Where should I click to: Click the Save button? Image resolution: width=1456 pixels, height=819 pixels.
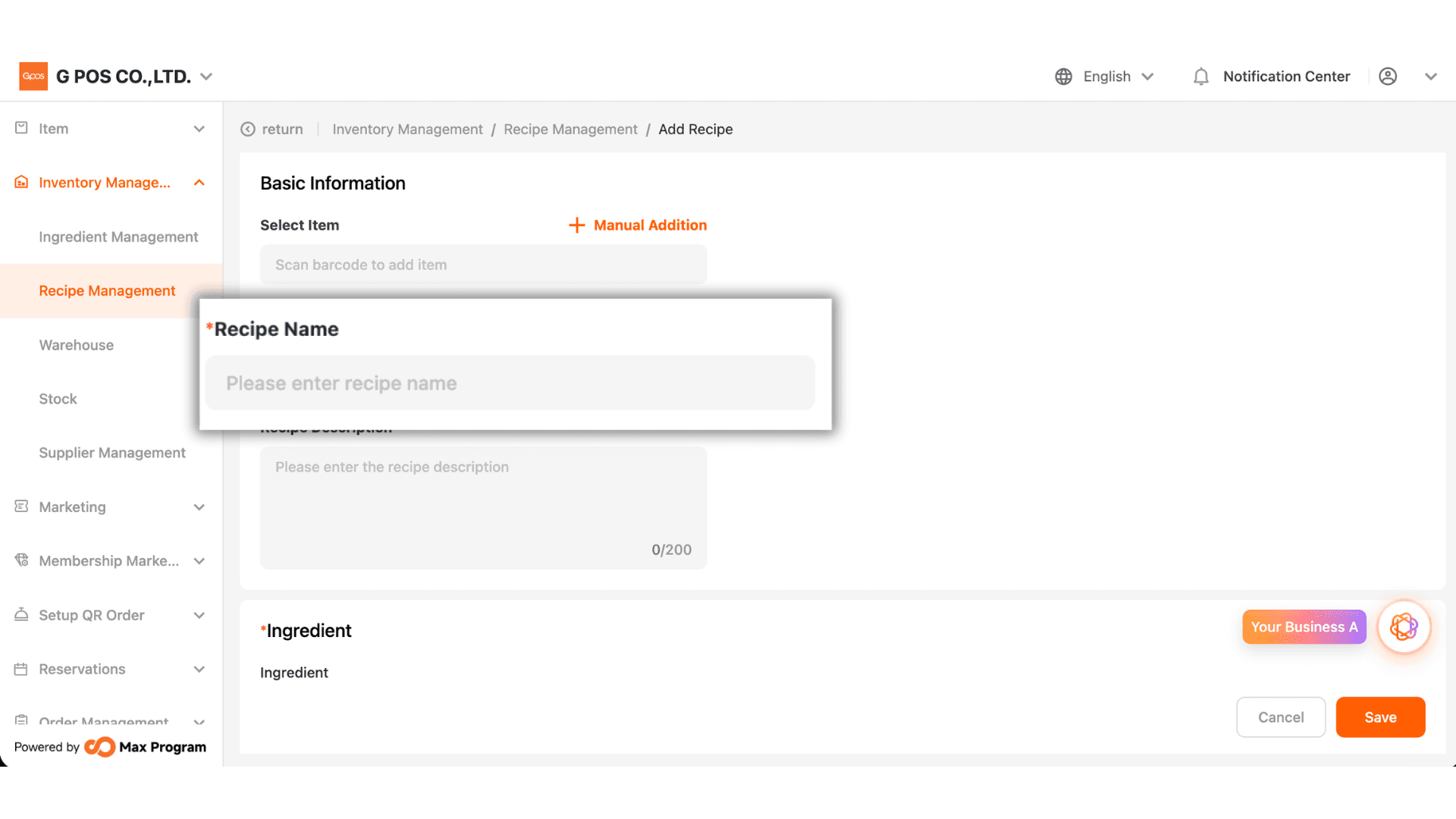[1380, 717]
